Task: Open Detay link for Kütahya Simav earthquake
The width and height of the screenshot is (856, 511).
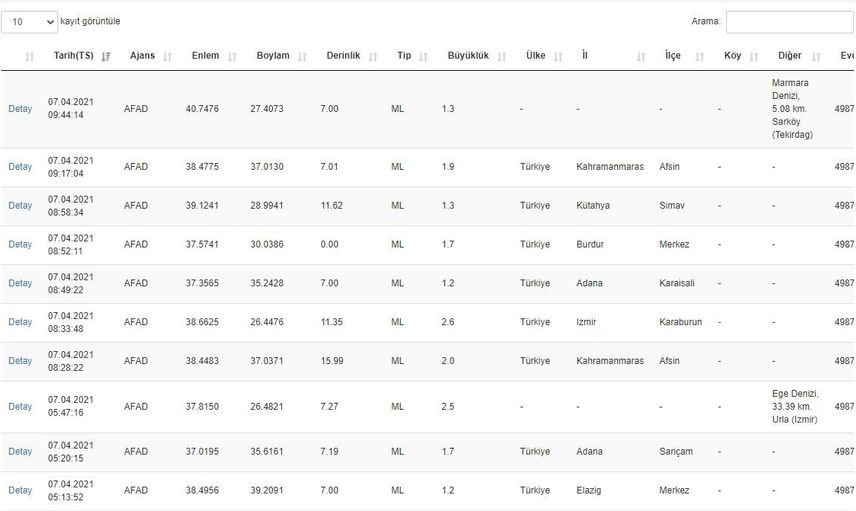Action: 20,205
